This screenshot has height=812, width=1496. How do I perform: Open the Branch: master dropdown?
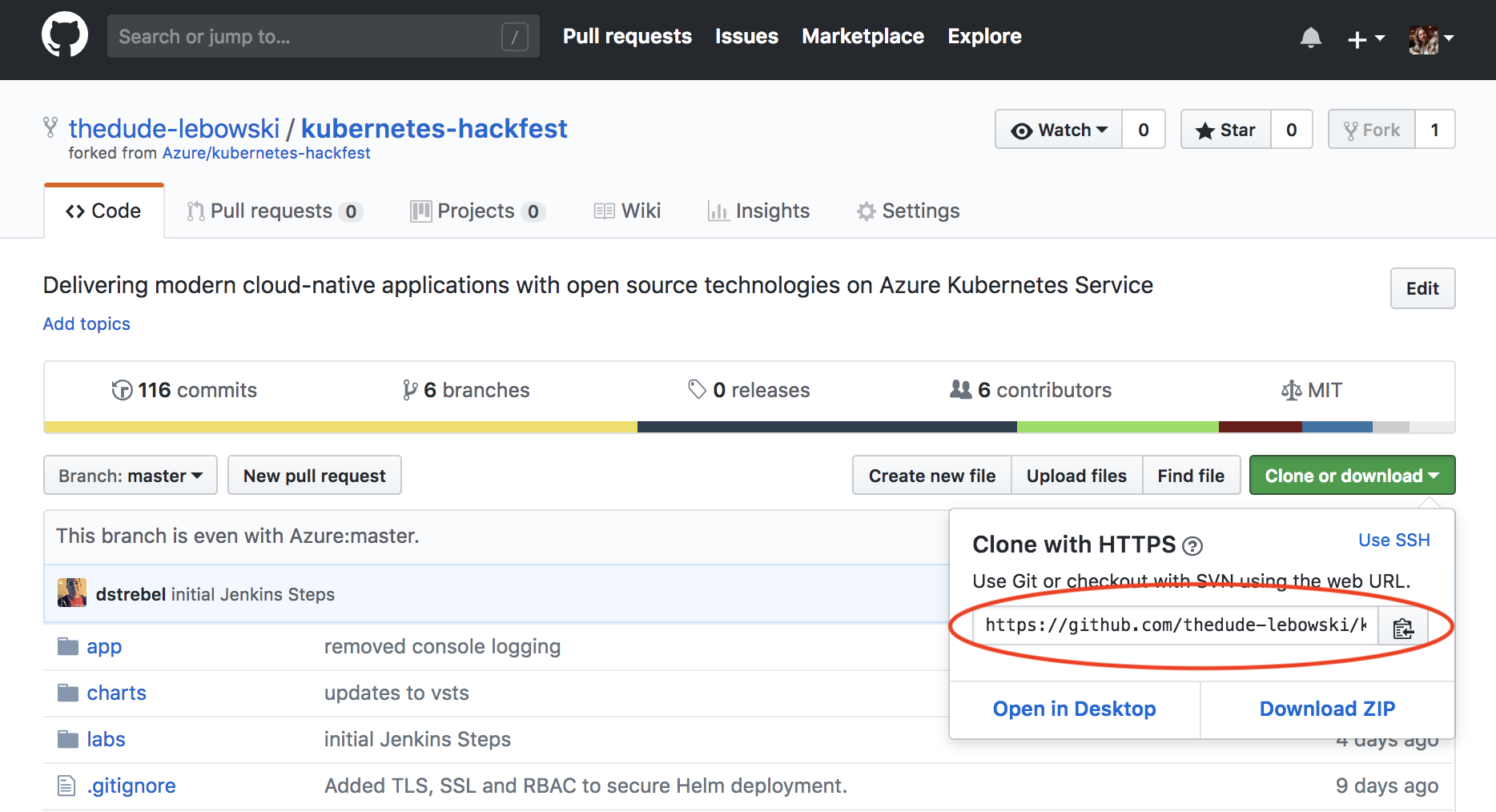[x=131, y=476]
